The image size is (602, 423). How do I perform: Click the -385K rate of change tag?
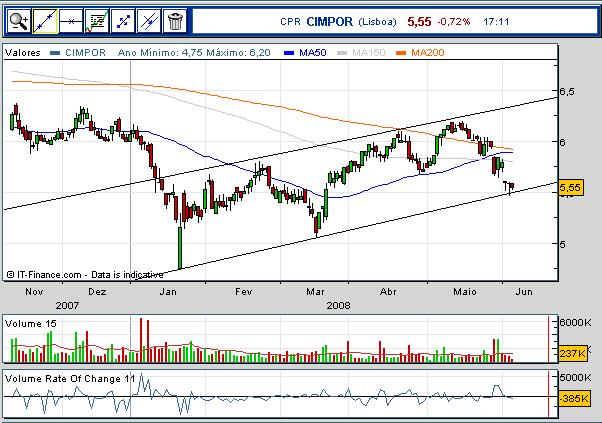pyautogui.click(x=573, y=398)
